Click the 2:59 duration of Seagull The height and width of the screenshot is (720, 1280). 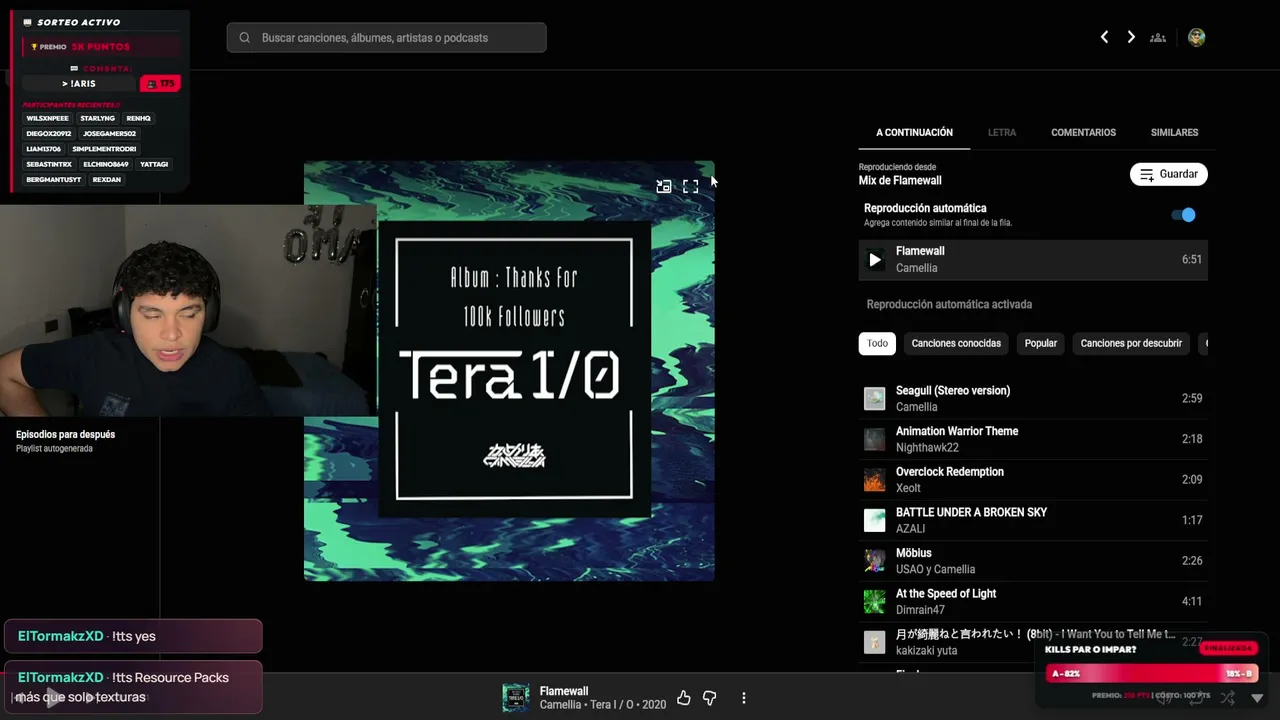[x=1192, y=398]
